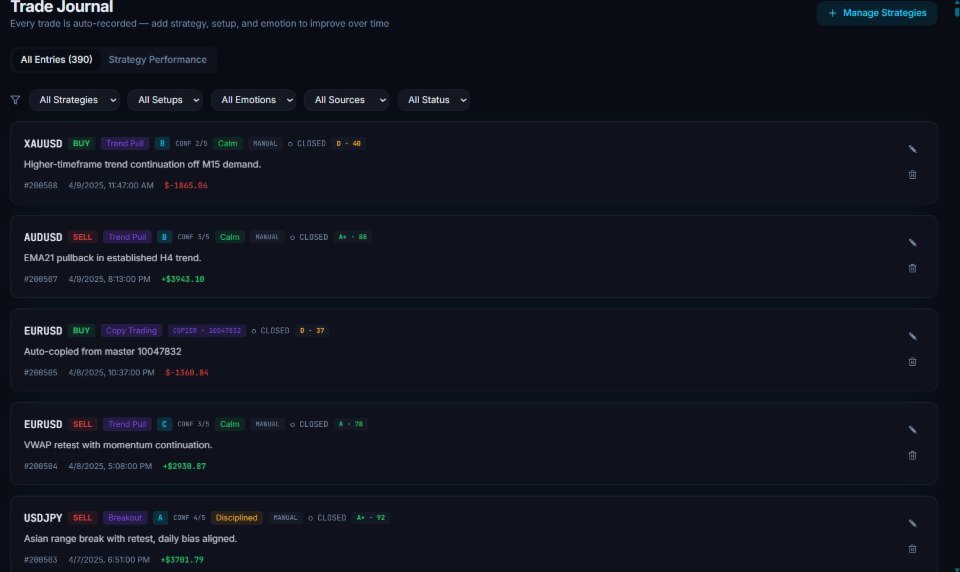Delete the EURUSD BUY copy-trading entry
Screen dimensions: 960x572
[x=912, y=362]
